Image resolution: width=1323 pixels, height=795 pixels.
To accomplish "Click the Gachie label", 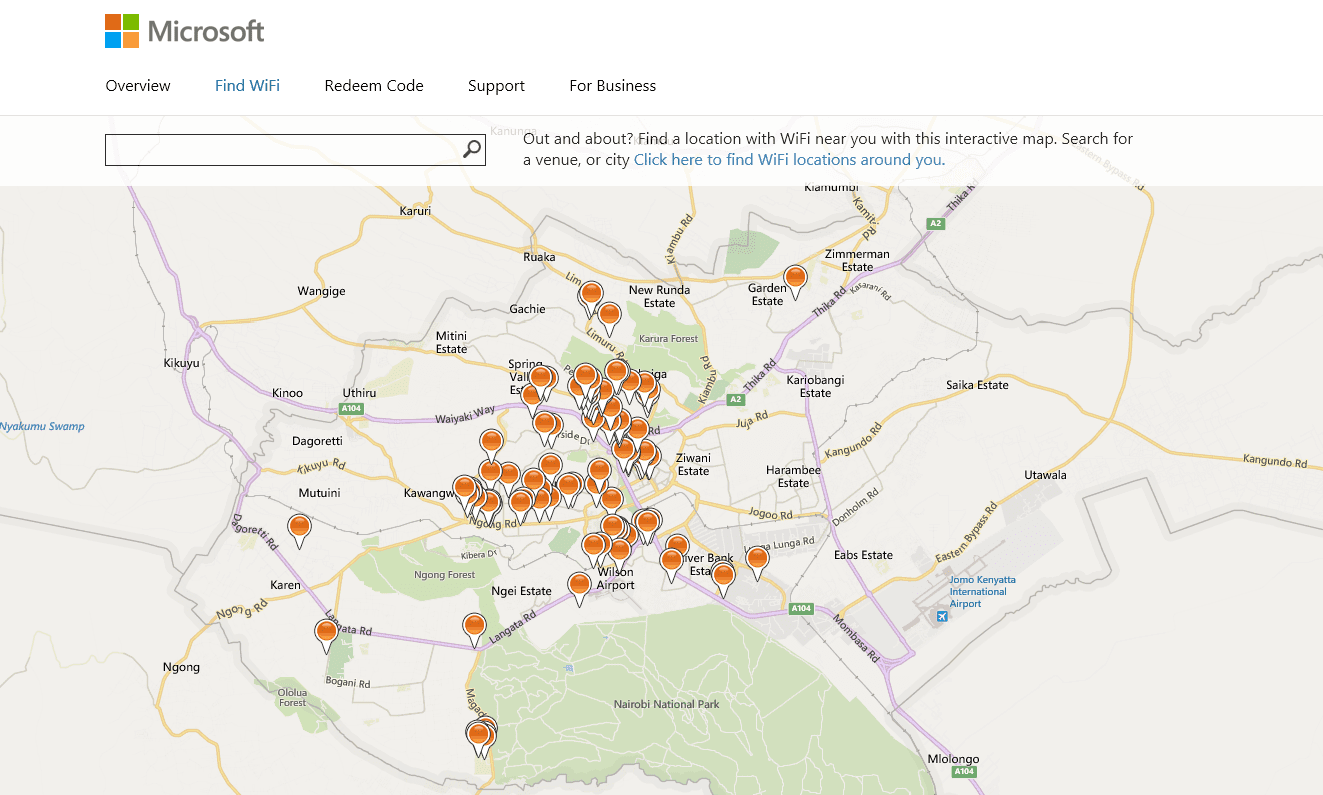I will tap(527, 309).
